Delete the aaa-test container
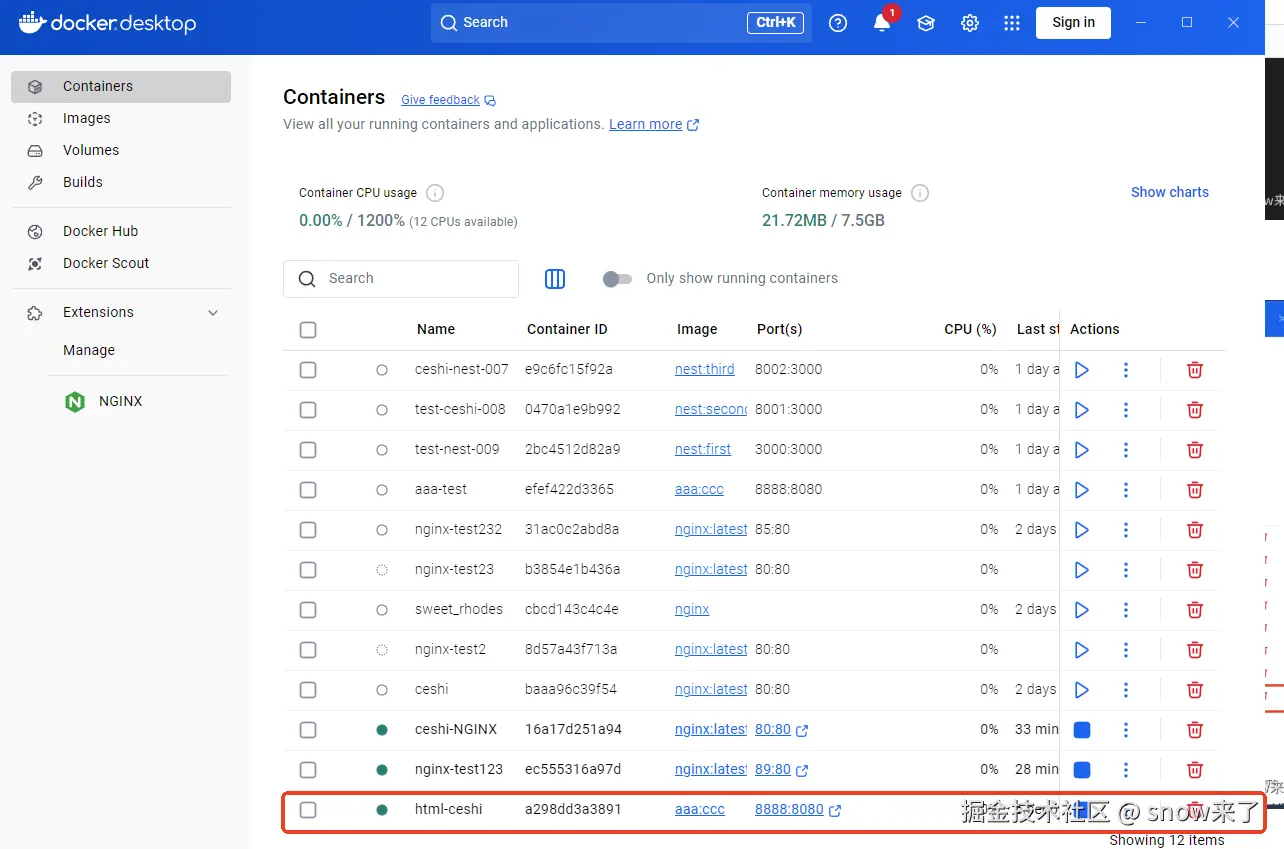Viewport: 1284px width, 849px height. coord(1194,490)
